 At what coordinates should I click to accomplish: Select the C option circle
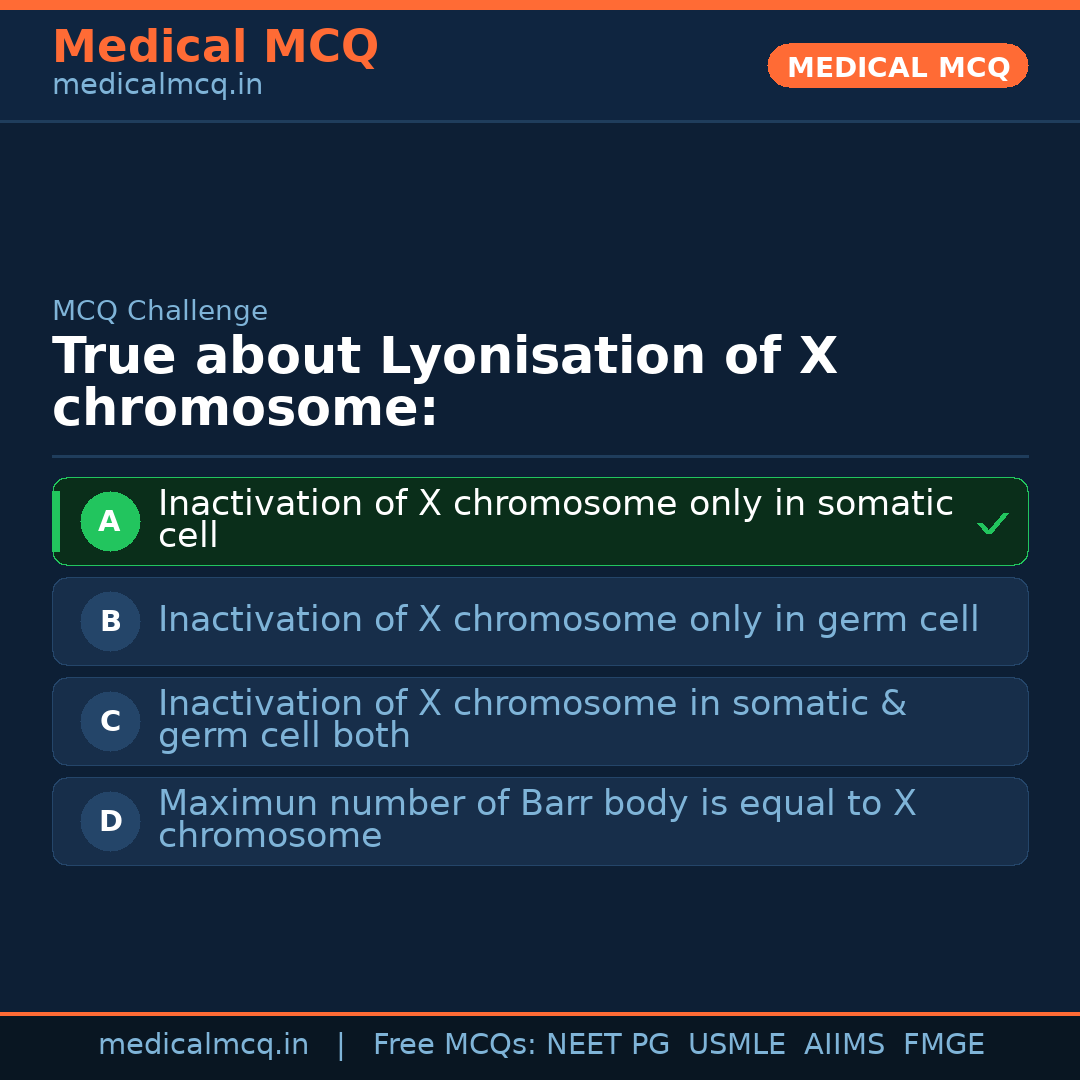pyautogui.click(x=110, y=721)
